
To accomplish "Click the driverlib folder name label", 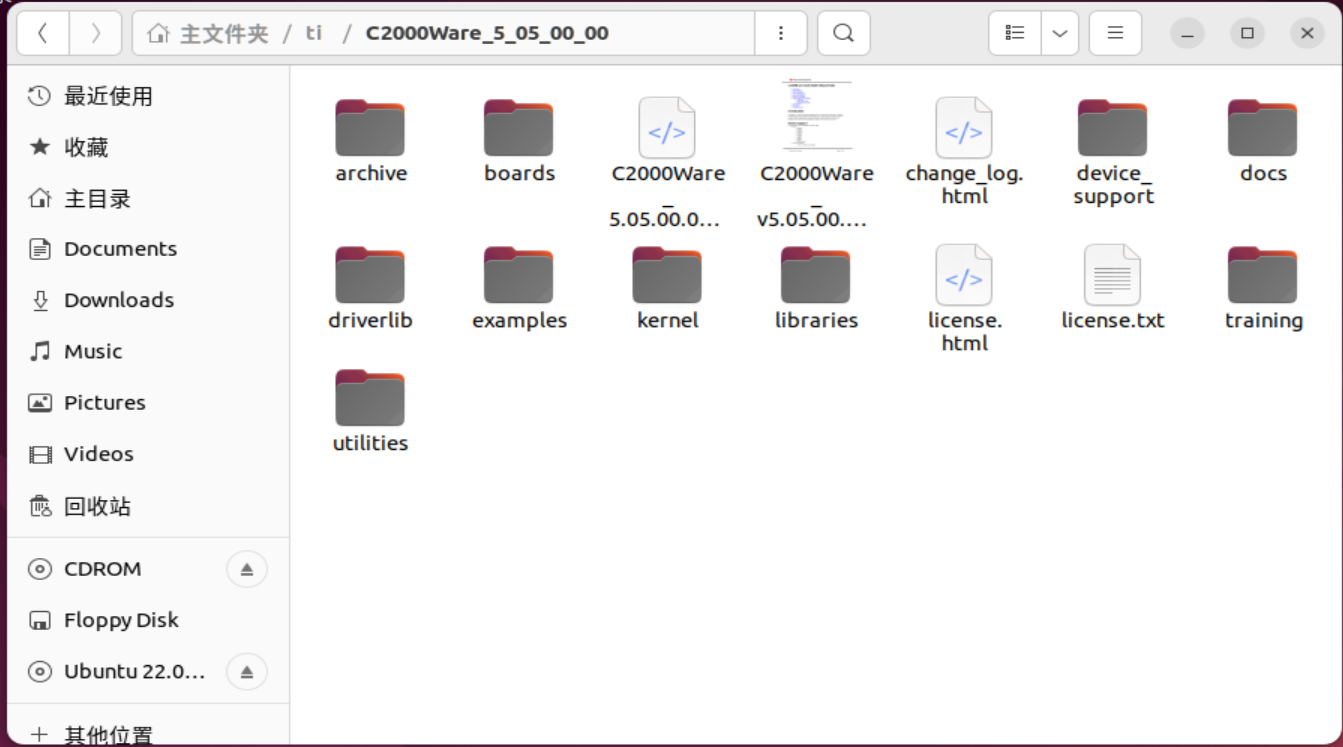I will click(370, 320).
